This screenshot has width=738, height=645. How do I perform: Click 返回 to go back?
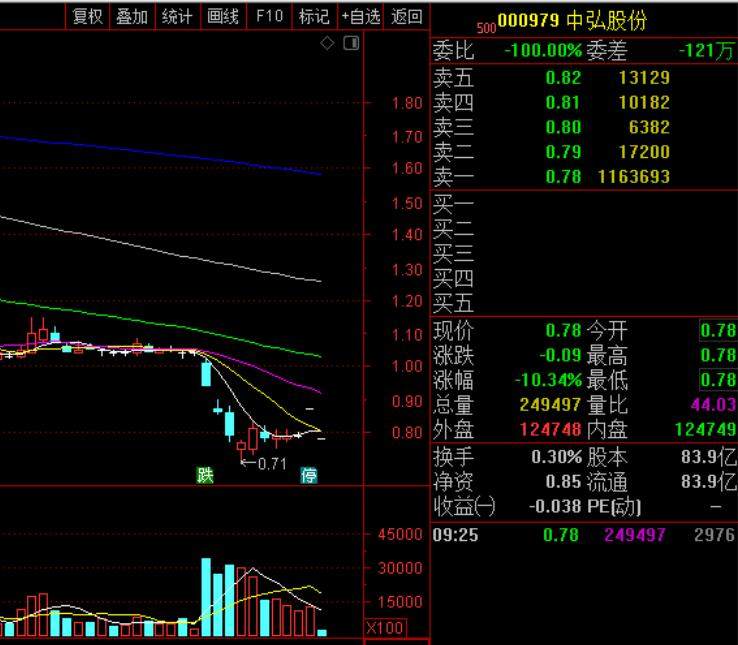[407, 16]
